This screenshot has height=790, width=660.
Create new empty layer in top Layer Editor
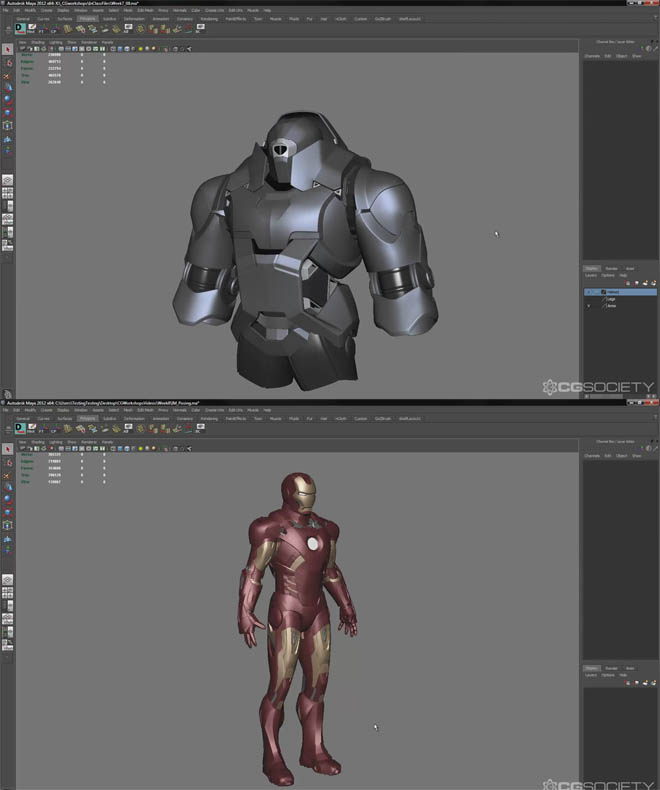645,283
